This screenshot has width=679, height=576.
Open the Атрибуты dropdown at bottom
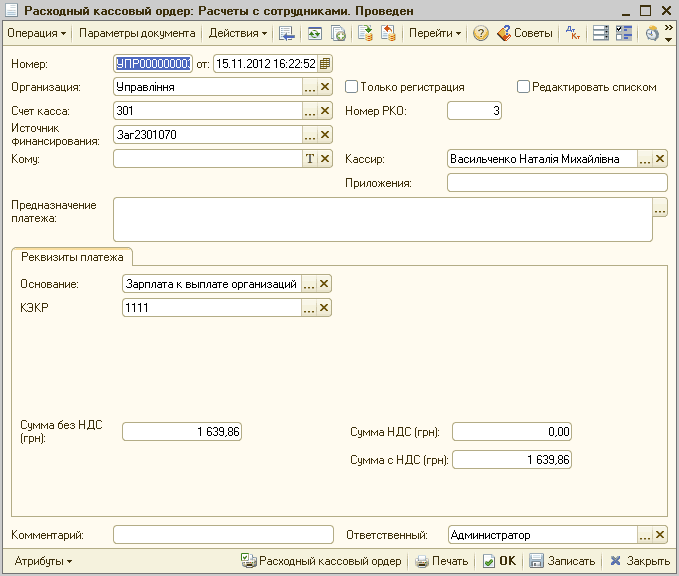[x=43, y=561]
